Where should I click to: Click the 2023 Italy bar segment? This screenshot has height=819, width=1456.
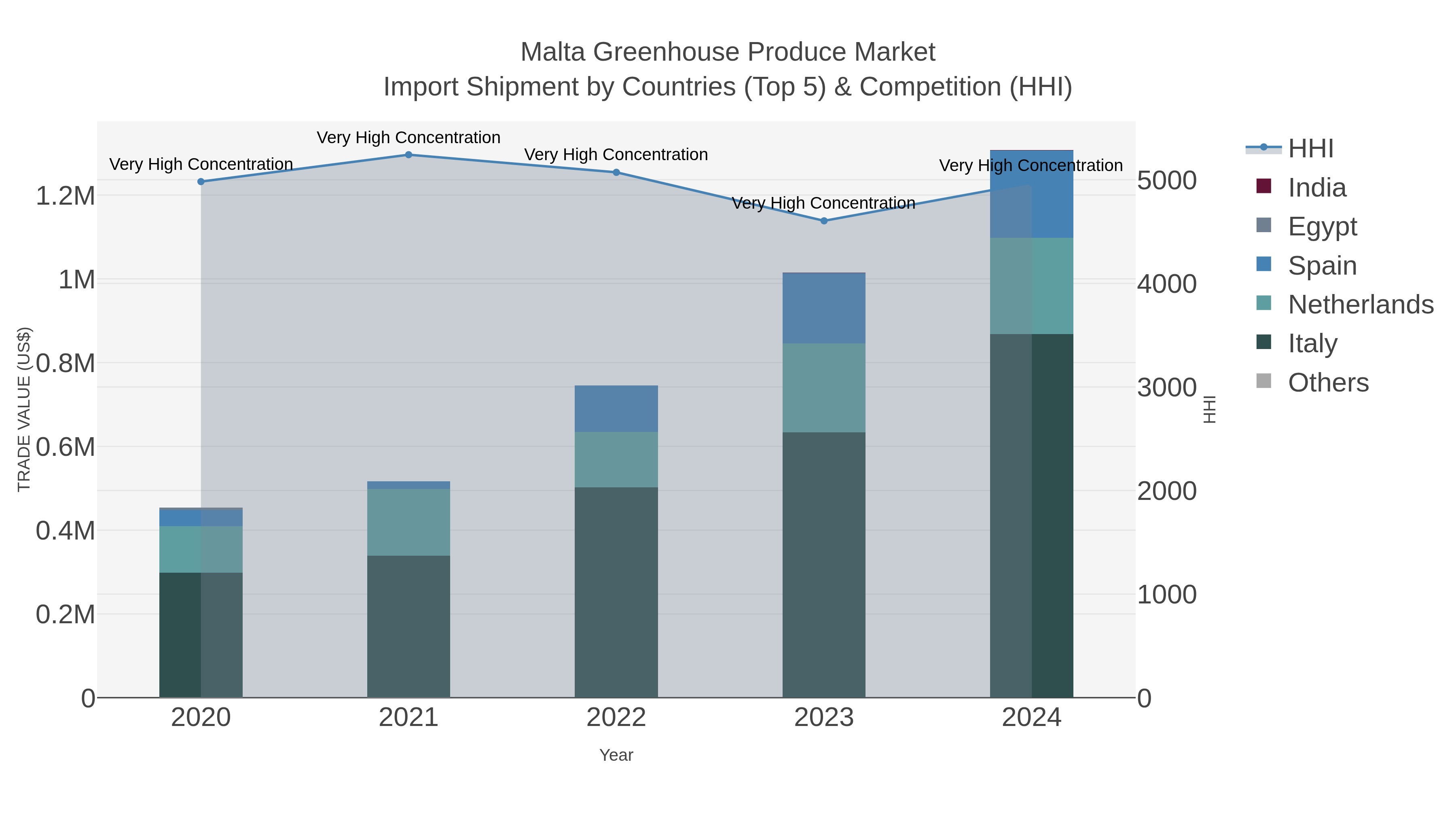click(x=824, y=565)
